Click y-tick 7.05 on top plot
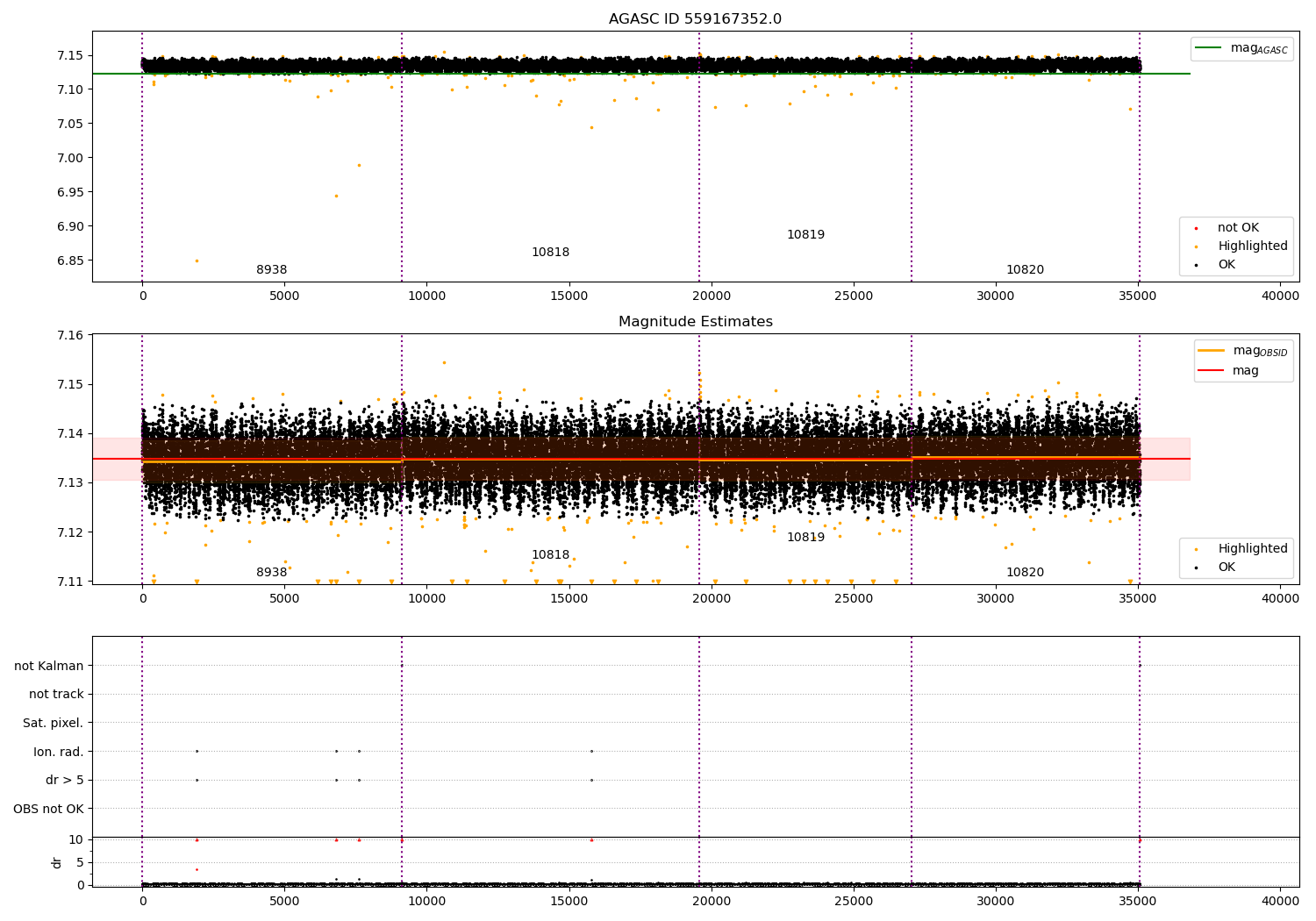 [x=68, y=125]
